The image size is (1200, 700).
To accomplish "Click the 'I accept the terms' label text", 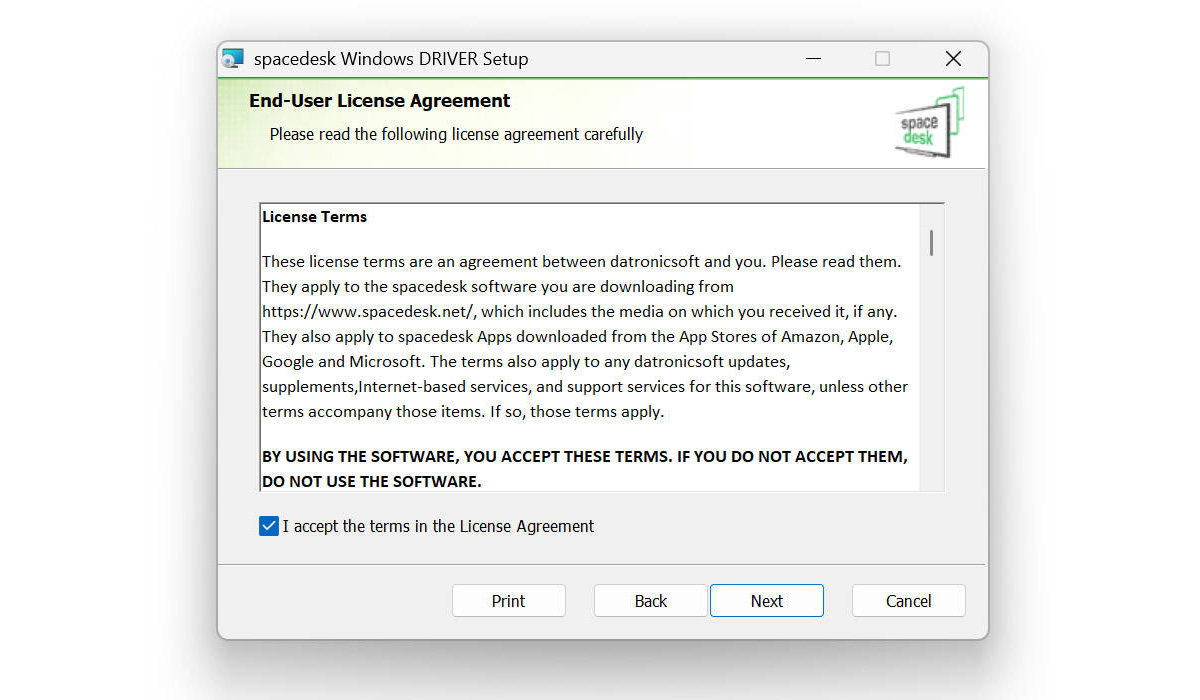I will coord(438,526).
